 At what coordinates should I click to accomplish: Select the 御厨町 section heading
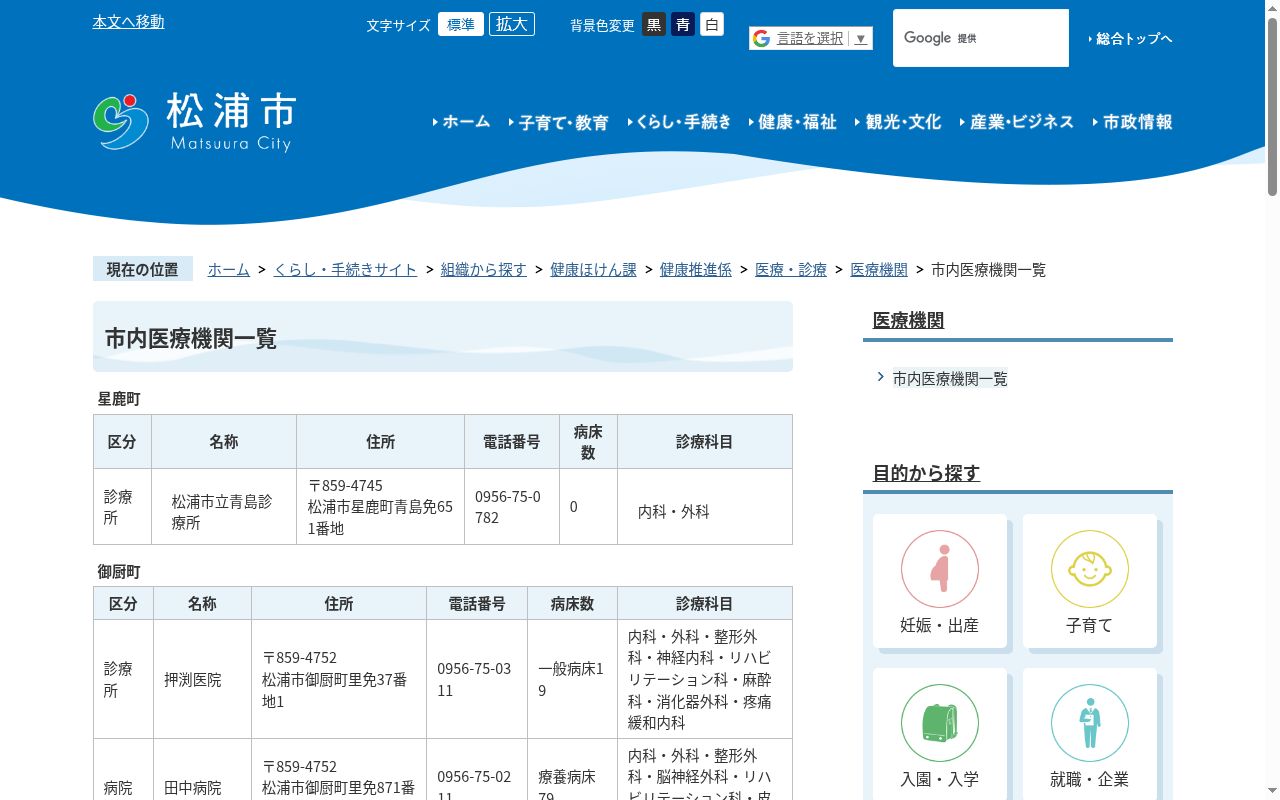(119, 572)
